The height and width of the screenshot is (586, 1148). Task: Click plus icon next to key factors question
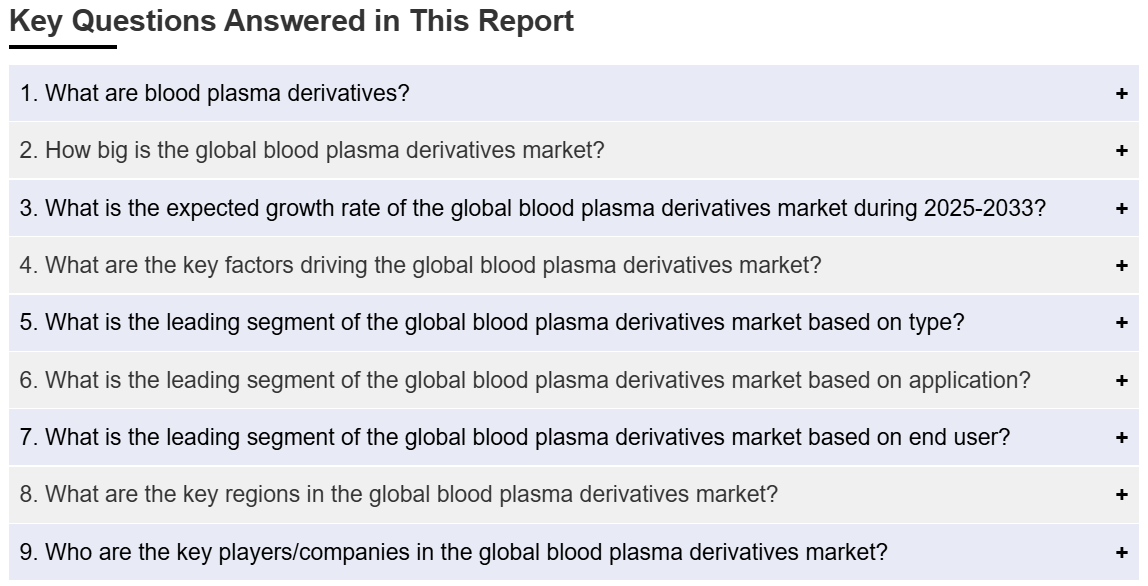coord(1121,265)
